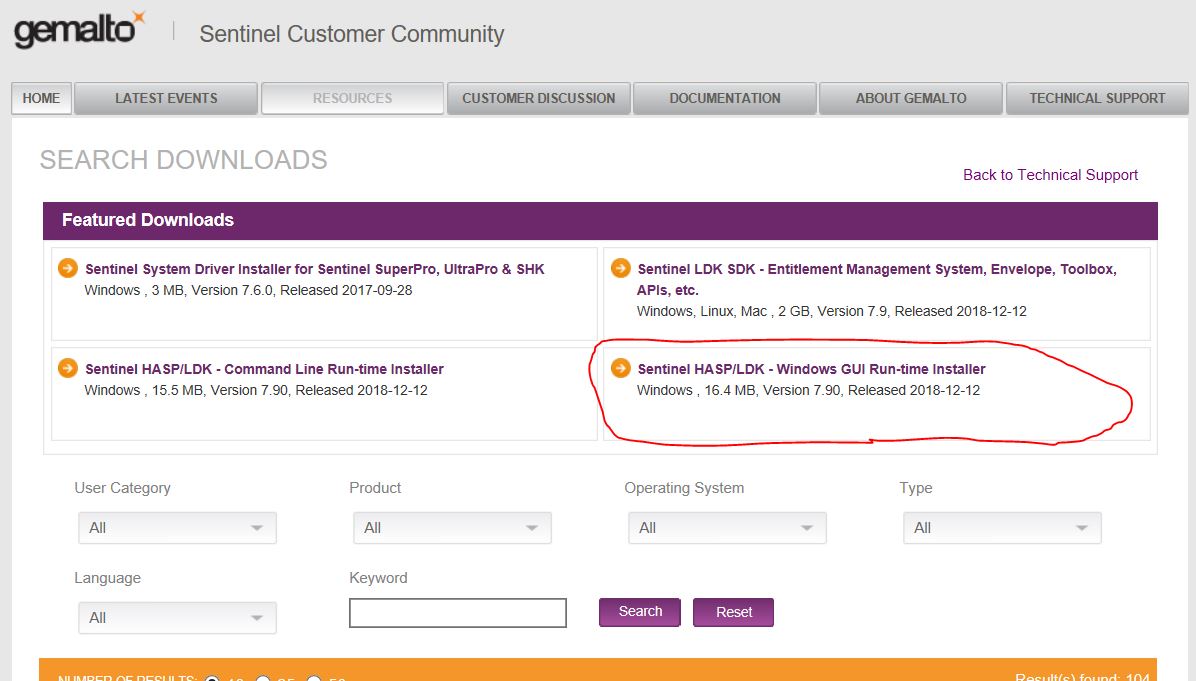Select the 10 results radio button

click(x=213, y=678)
